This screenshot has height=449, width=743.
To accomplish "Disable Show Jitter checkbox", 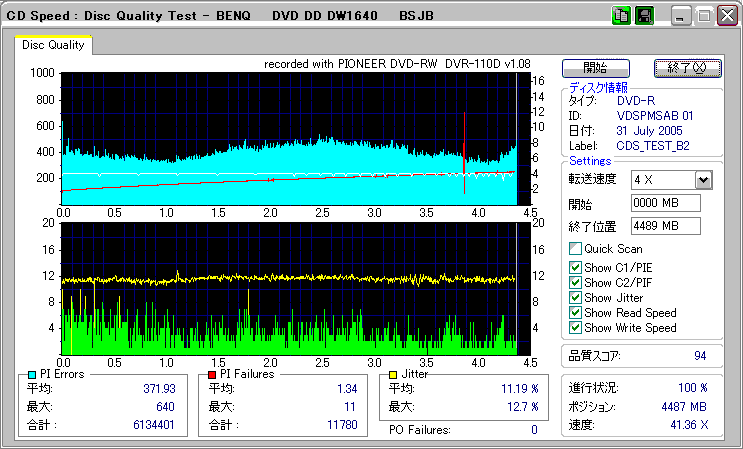I will pyautogui.click(x=575, y=297).
